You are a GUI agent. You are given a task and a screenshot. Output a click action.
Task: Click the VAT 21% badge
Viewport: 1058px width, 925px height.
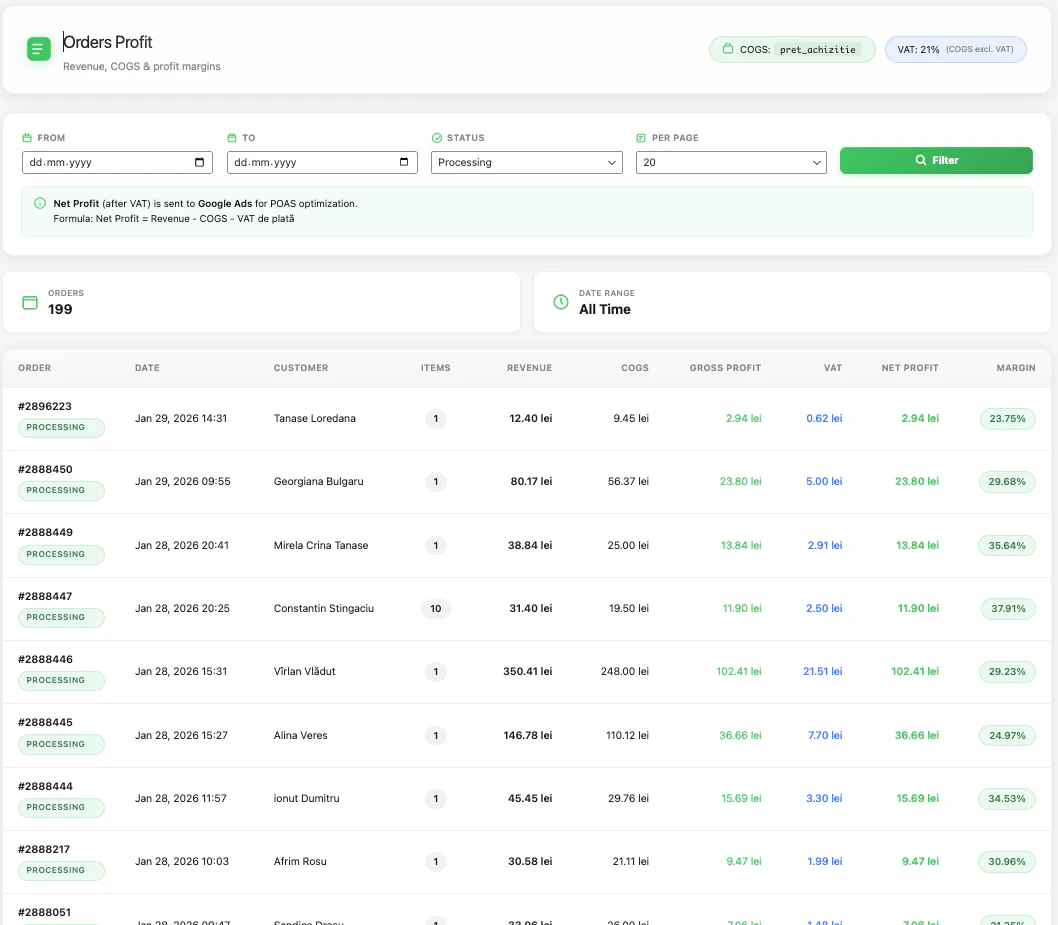955,49
